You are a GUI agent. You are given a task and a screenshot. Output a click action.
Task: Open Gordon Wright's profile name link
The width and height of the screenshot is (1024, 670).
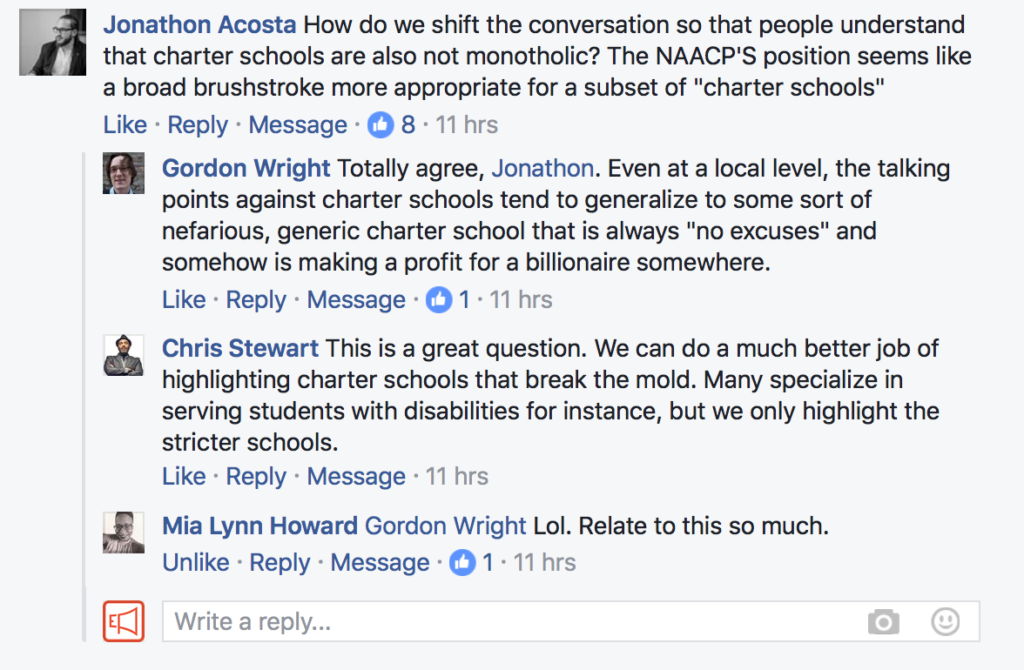246,168
